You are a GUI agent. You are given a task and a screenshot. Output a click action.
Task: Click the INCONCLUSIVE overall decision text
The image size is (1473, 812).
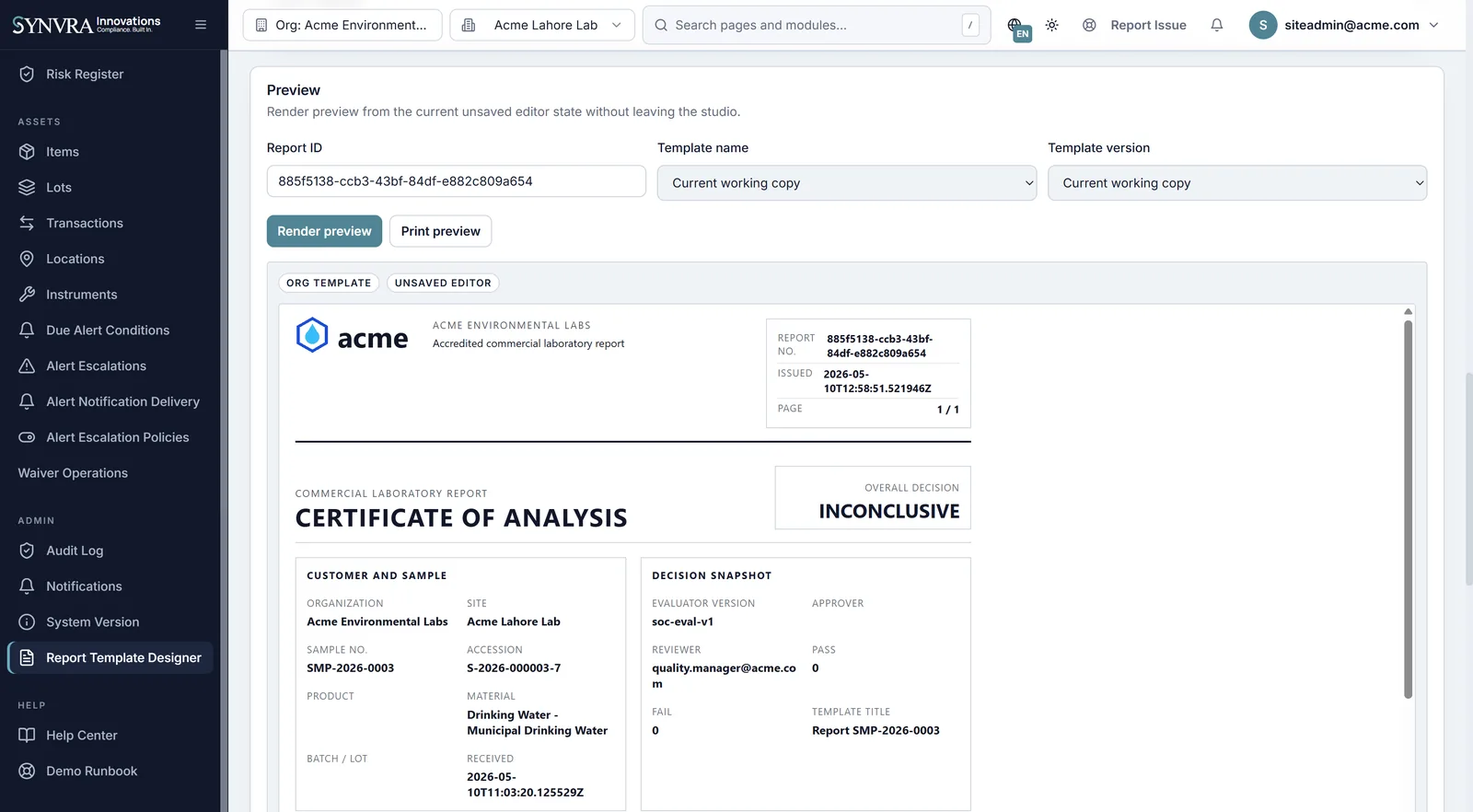[889, 511]
